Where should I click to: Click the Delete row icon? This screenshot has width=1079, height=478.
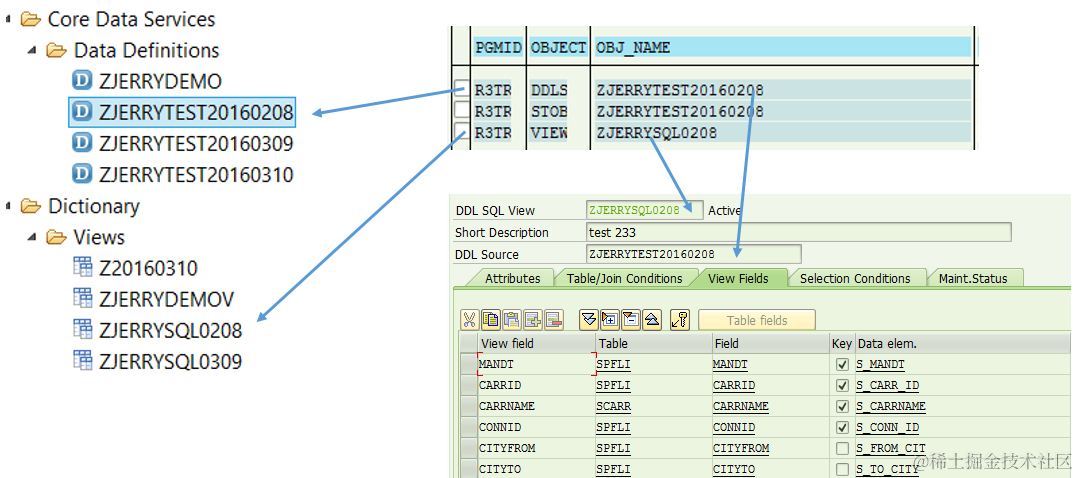(x=554, y=319)
